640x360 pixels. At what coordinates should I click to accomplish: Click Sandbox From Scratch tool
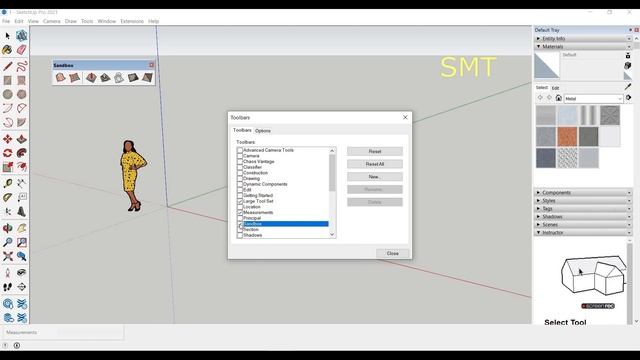[74, 78]
